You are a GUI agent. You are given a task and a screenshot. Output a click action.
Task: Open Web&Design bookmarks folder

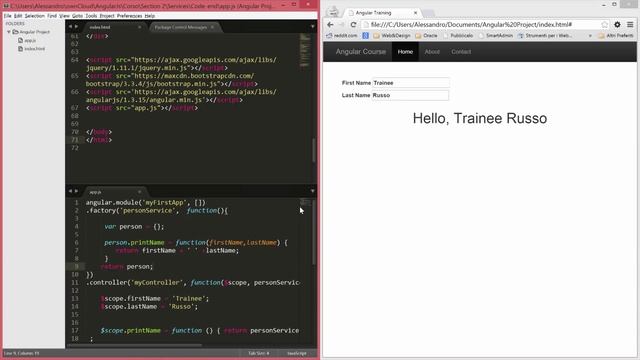click(x=392, y=36)
